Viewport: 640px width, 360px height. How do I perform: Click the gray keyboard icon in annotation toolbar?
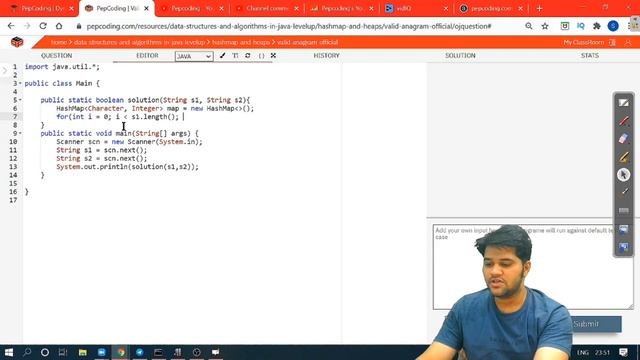[x=623, y=211]
